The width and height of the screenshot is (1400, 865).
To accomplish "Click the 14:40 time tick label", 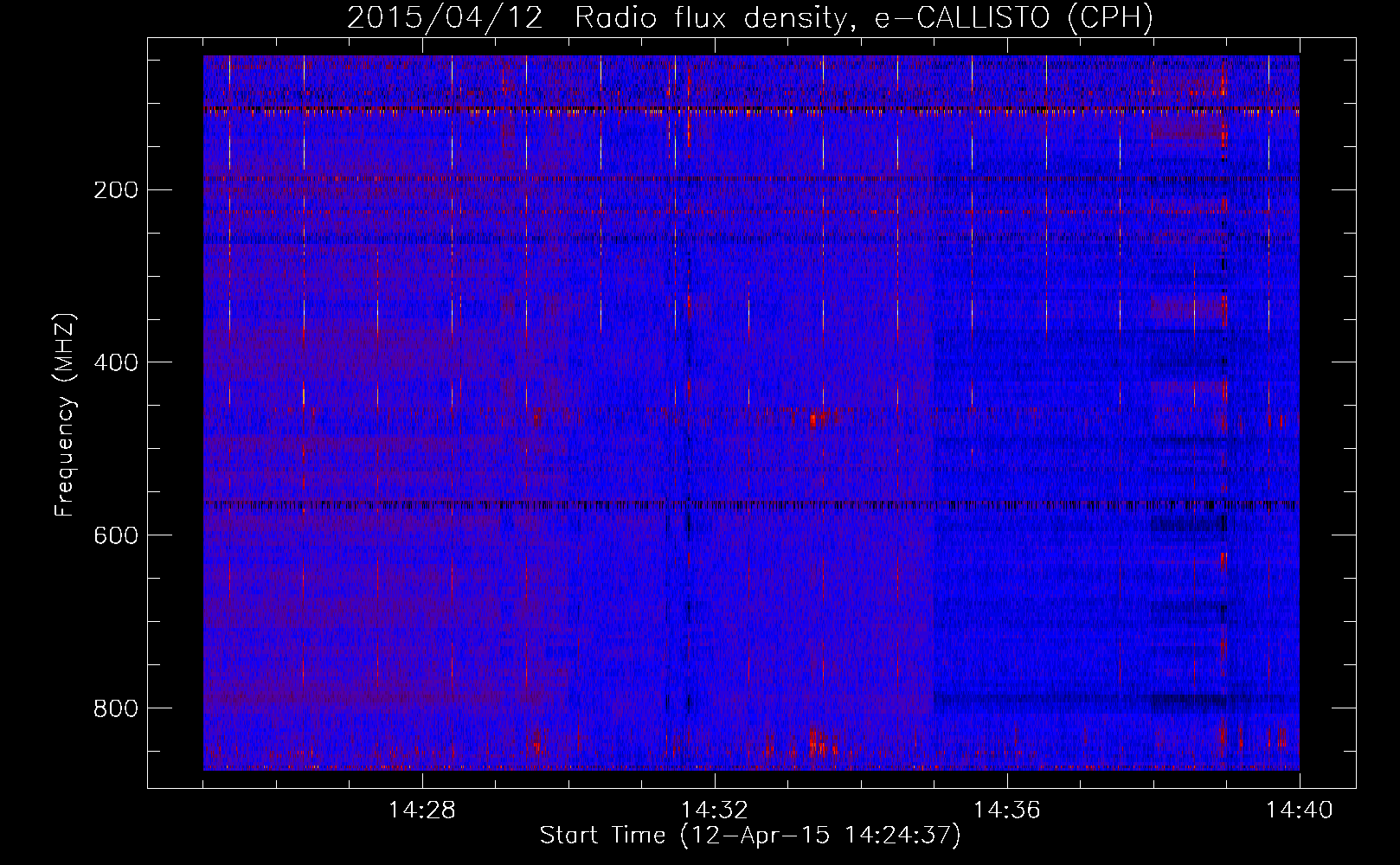I will pyautogui.click(x=1300, y=811).
